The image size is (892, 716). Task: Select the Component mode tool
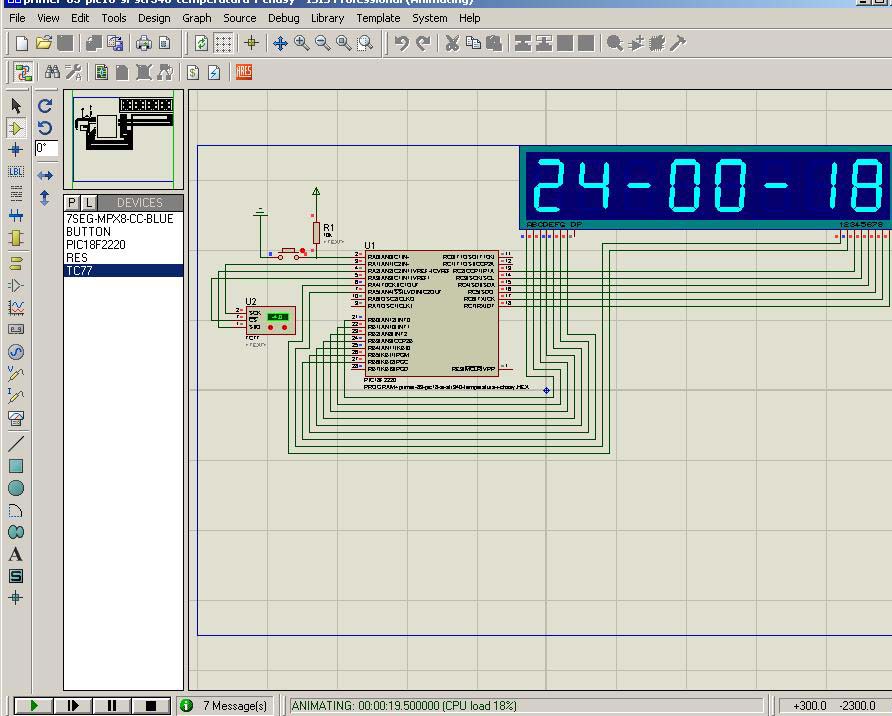point(16,128)
